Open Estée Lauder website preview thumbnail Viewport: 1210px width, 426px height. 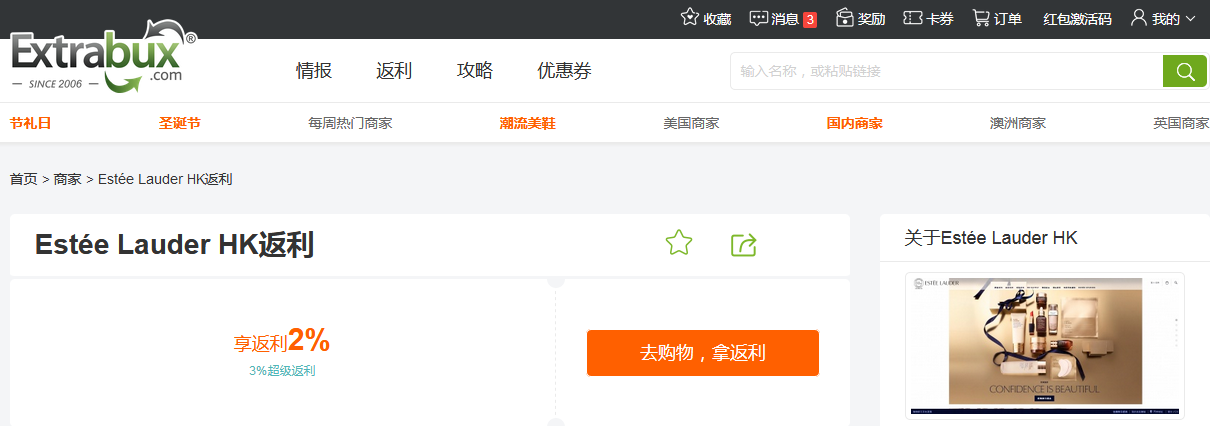1045,345
